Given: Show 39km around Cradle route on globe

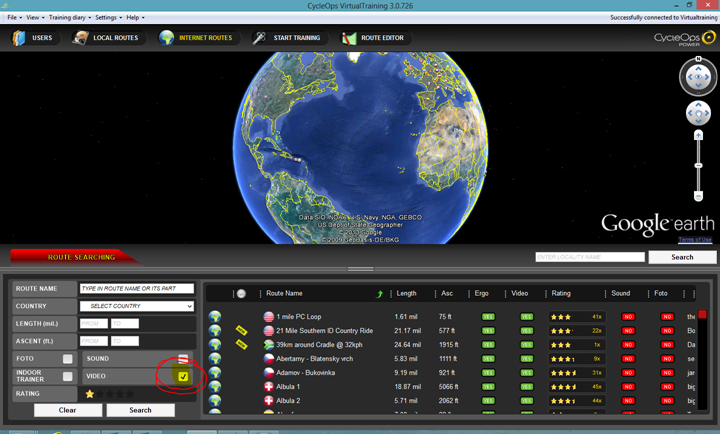Looking at the screenshot, I should 215,344.
